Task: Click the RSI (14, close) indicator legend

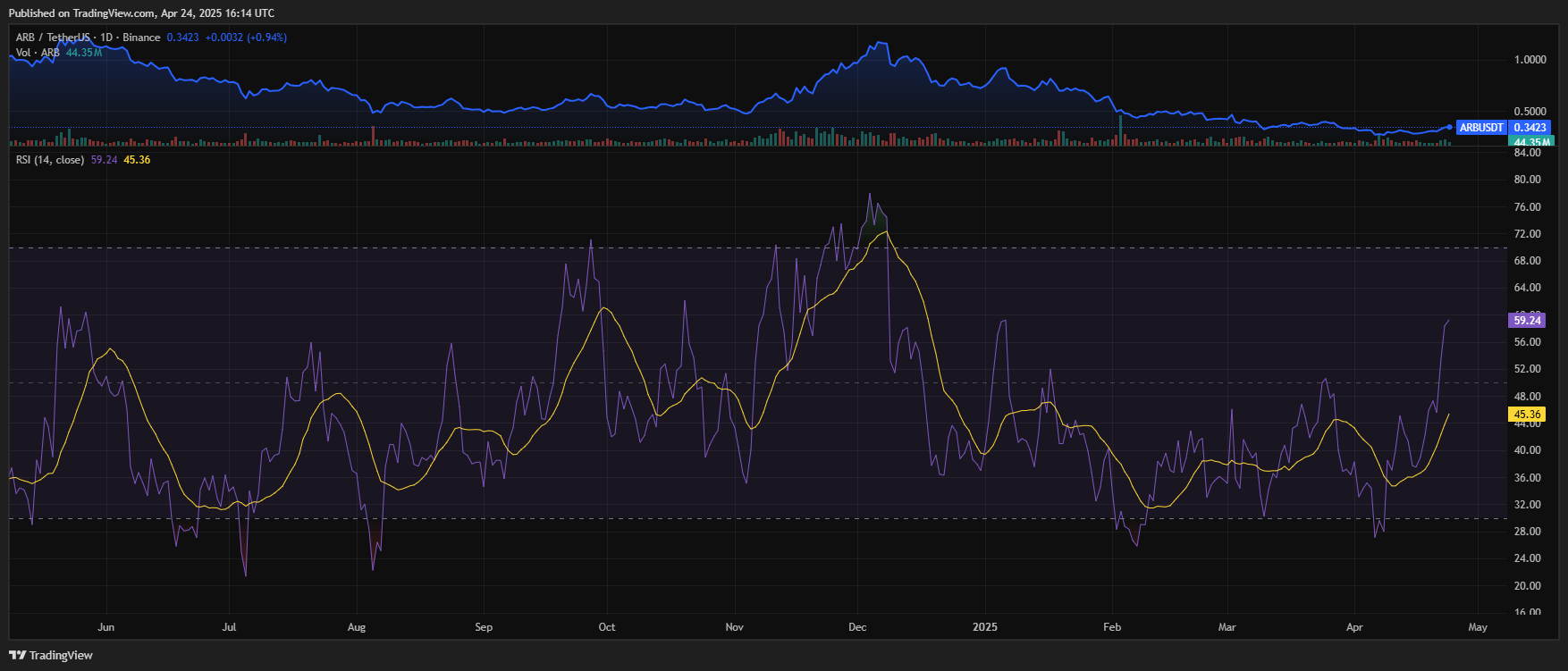Action: (50, 160)
